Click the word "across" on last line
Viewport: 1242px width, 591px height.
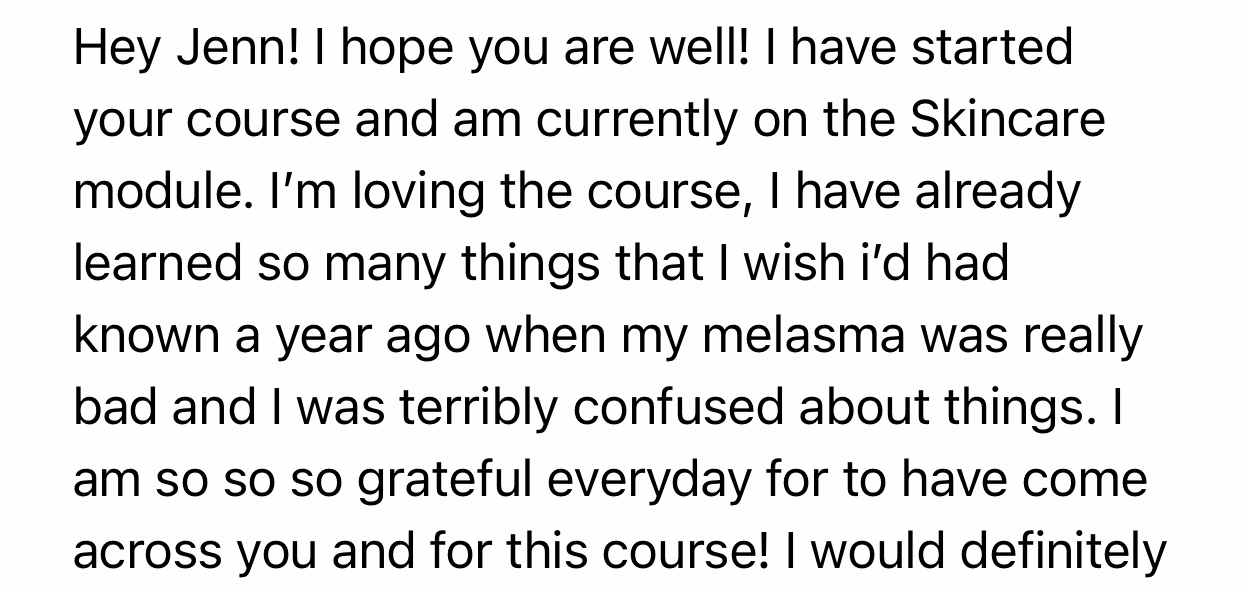142,552
